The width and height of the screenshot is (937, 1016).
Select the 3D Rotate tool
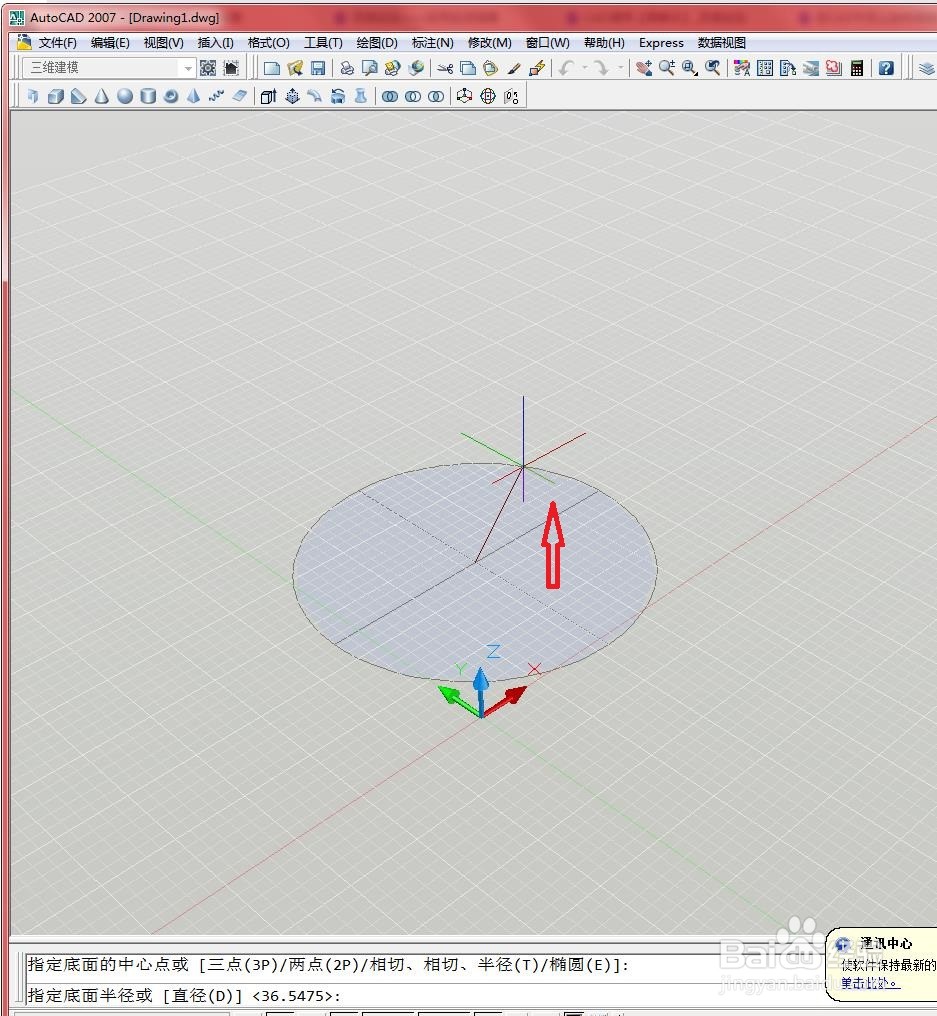[488, 97]
